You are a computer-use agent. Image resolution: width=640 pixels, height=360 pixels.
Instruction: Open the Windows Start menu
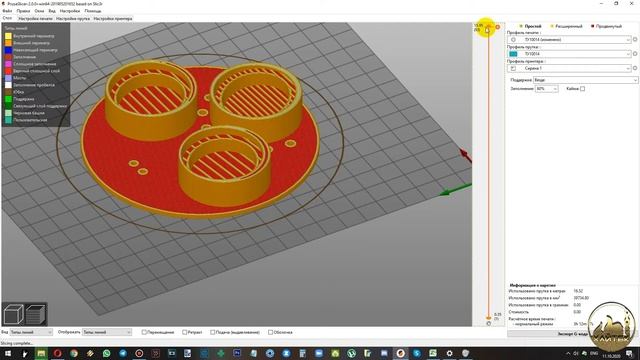click(8, 353)
